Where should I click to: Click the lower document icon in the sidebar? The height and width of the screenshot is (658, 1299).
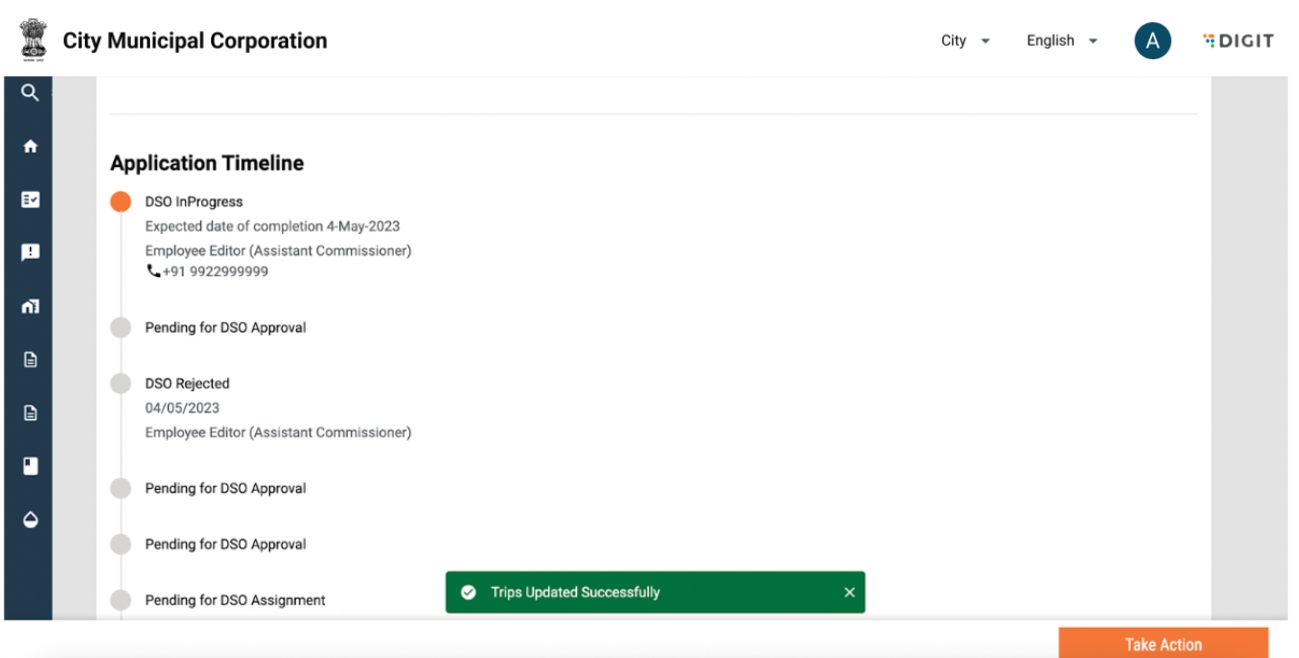[30, 413]
